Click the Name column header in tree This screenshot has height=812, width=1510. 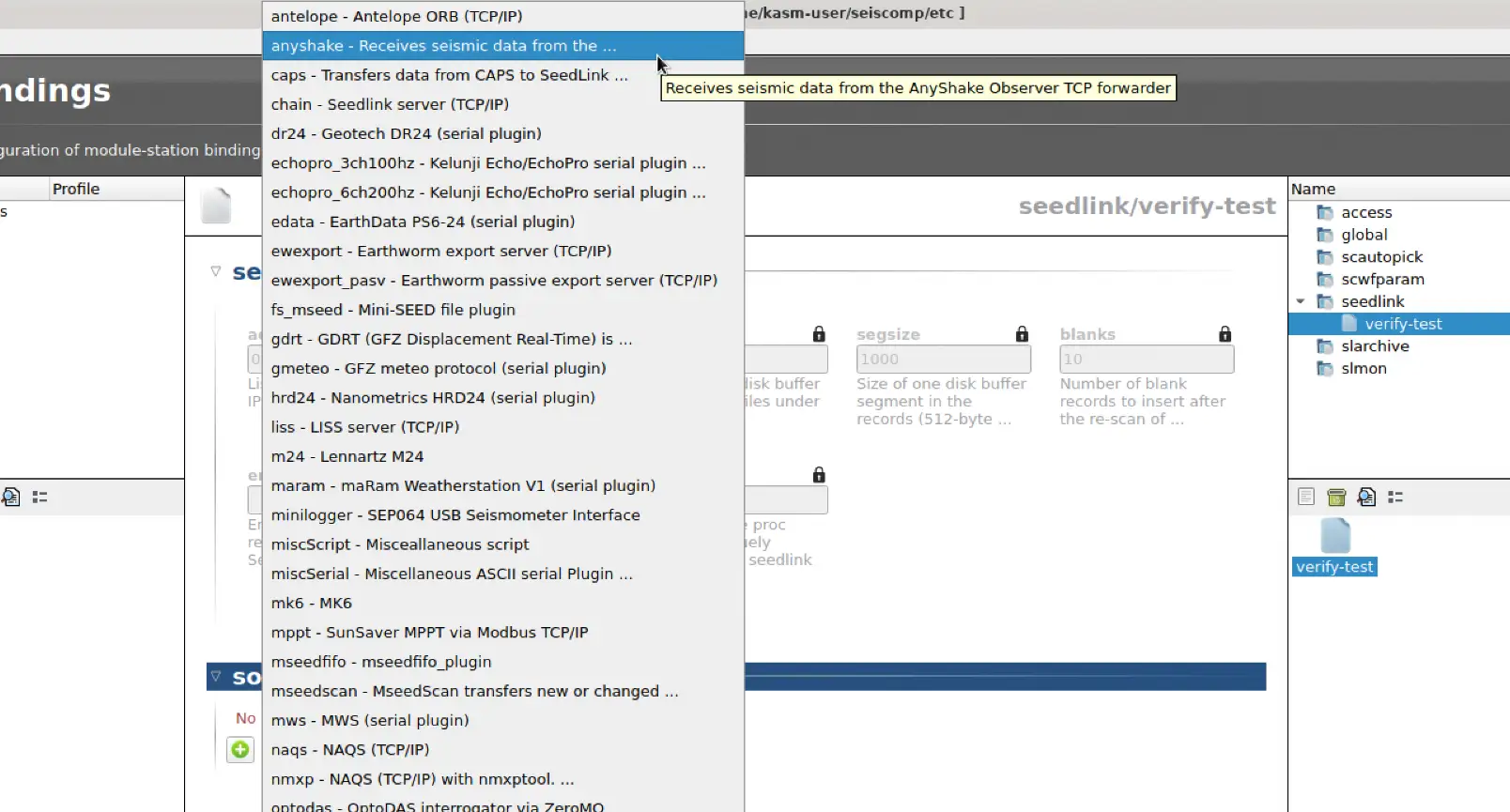[1399, 189]
